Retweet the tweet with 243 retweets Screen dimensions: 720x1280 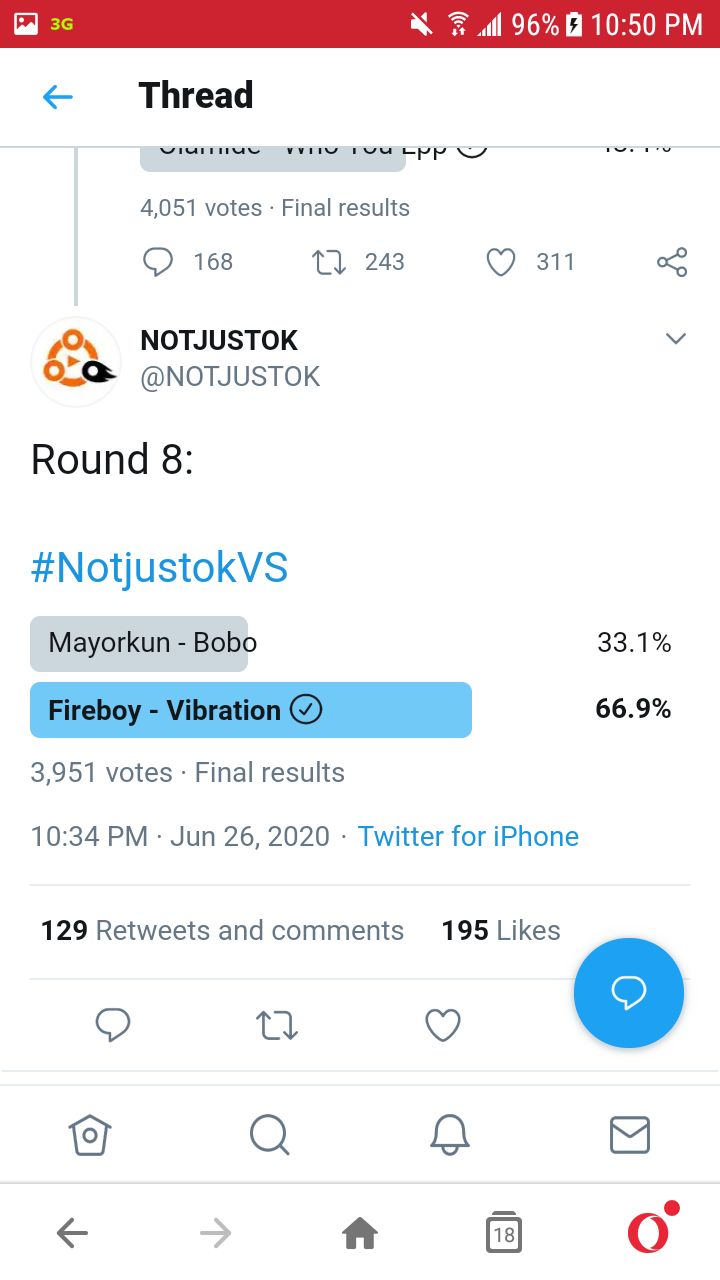[329, 262]
